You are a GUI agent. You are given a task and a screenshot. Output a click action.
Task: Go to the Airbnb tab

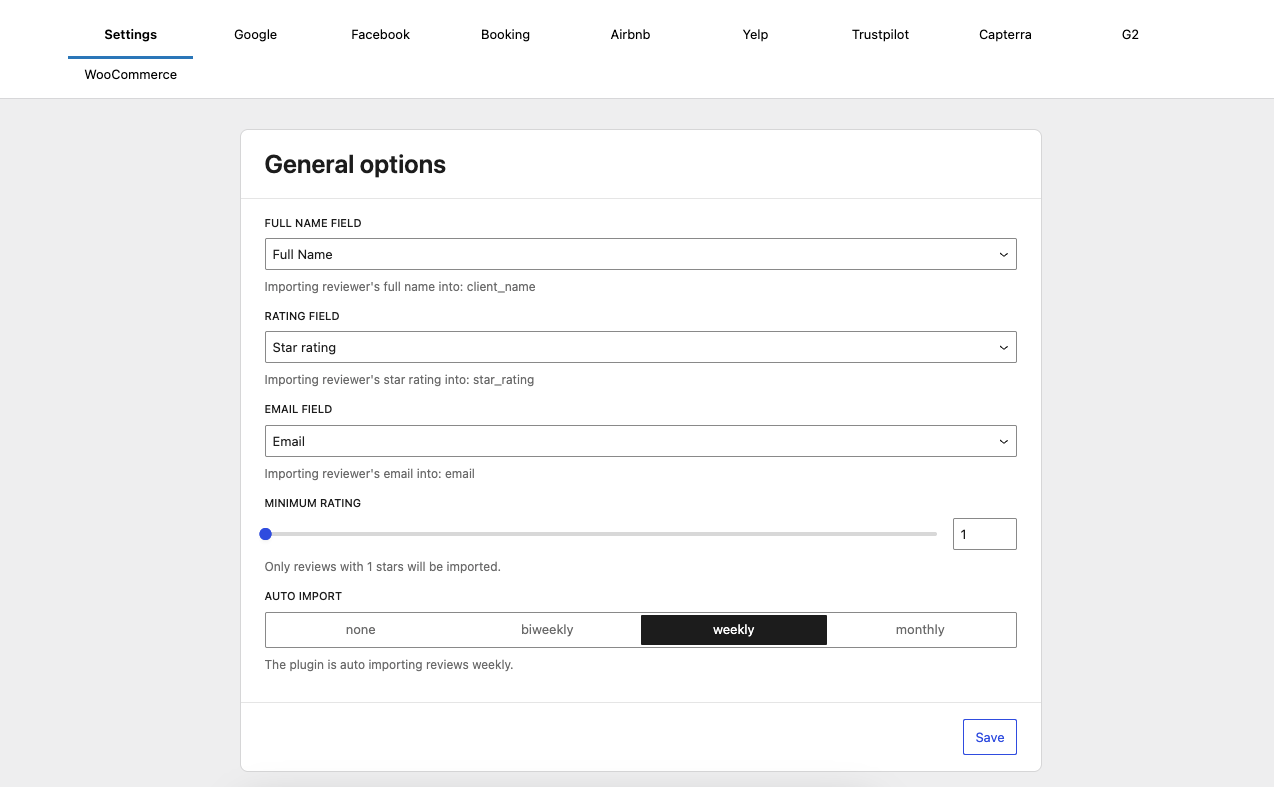click(x=630, y=34)
